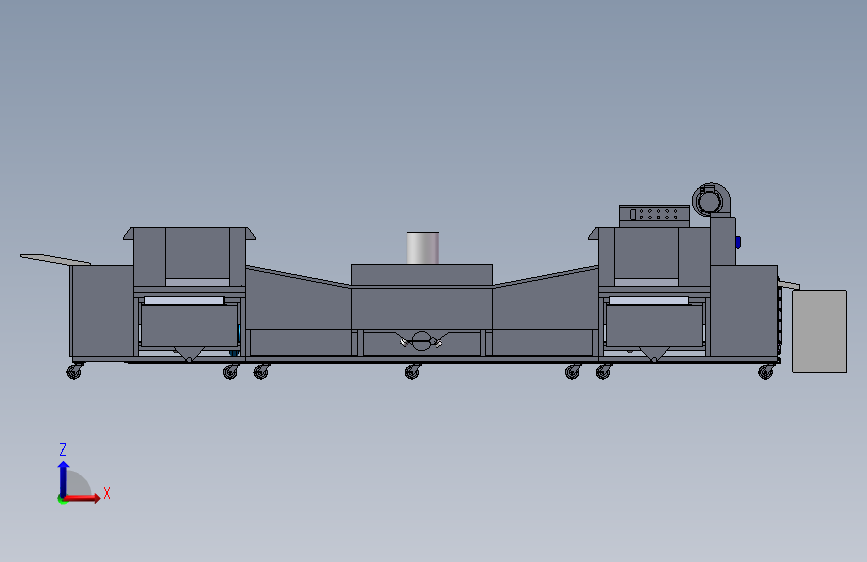Click the red X axis arrow of the triad
The width and height of the screenshot is (867, 562).
tap(82, 498)
